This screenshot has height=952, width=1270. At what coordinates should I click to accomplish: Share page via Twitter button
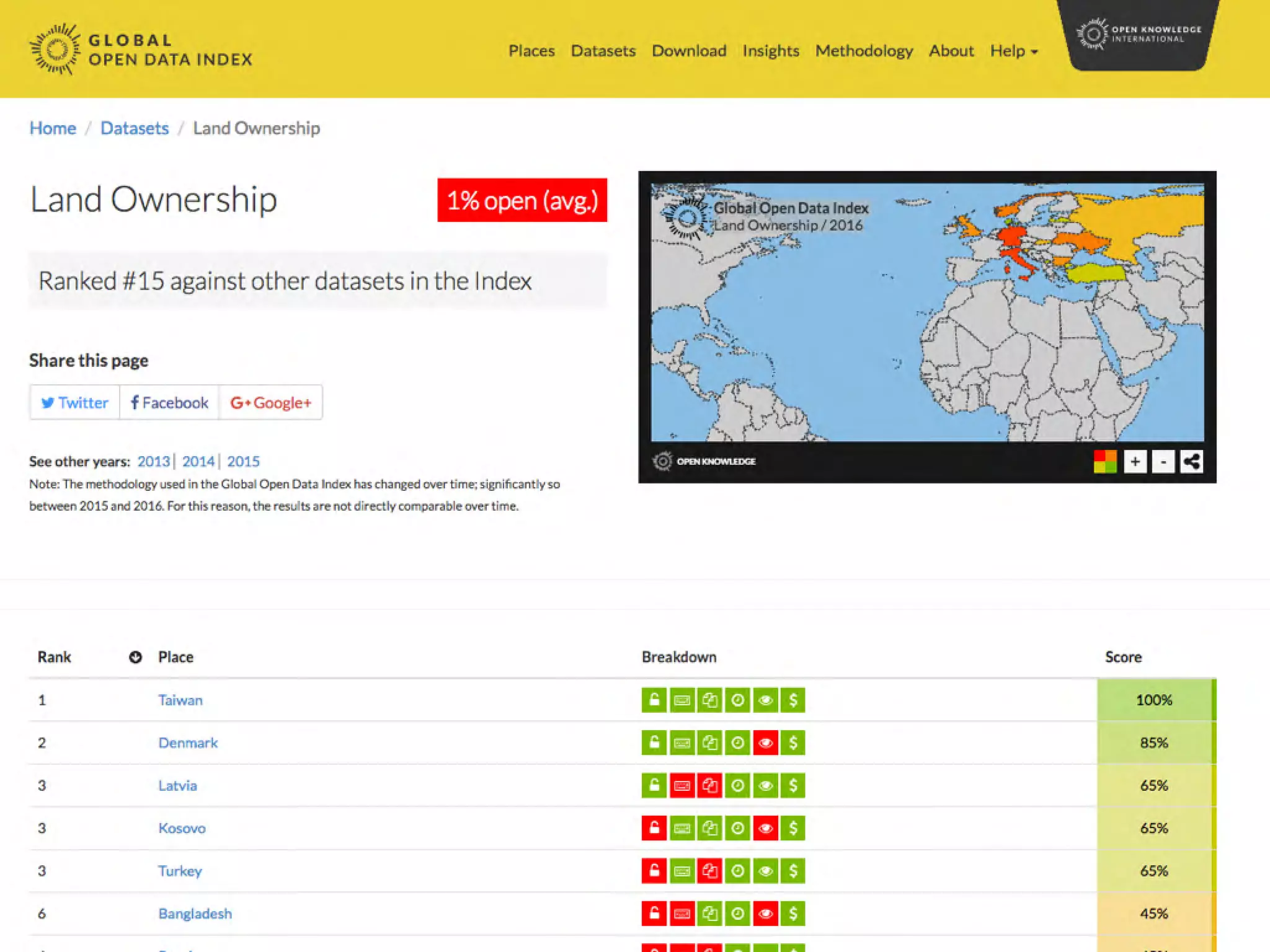pos(74,403)
